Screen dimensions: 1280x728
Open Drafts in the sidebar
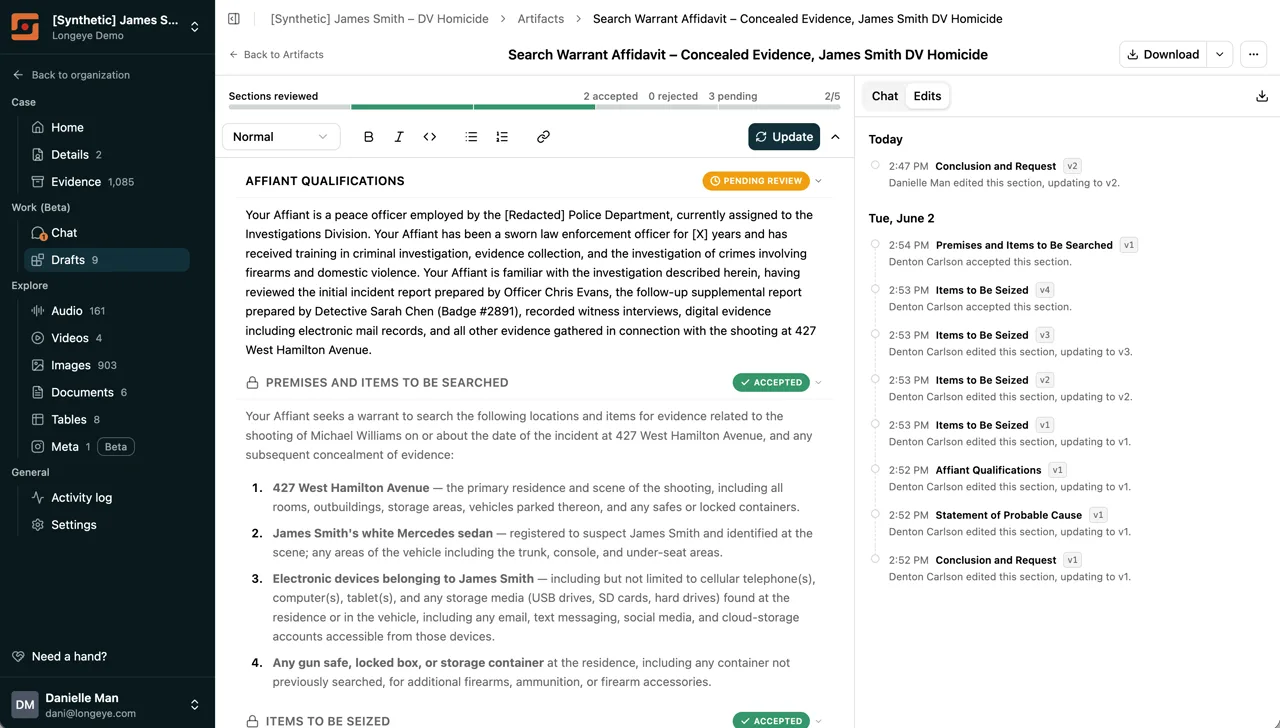point(107,259)
